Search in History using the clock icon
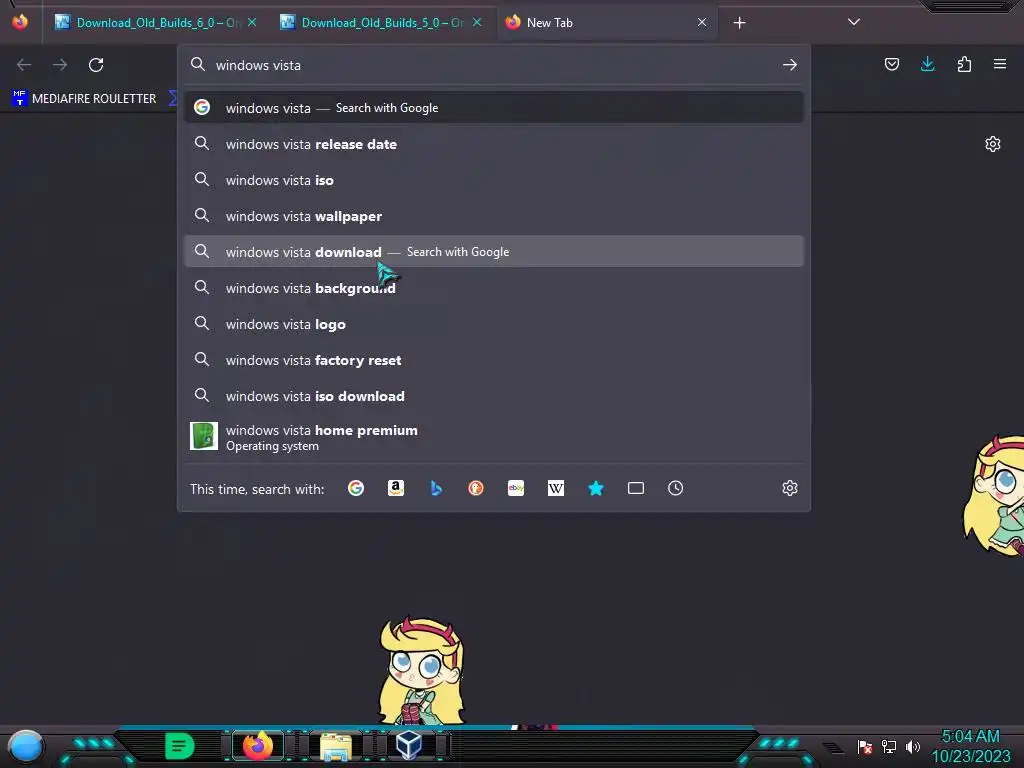 [675, 488]
